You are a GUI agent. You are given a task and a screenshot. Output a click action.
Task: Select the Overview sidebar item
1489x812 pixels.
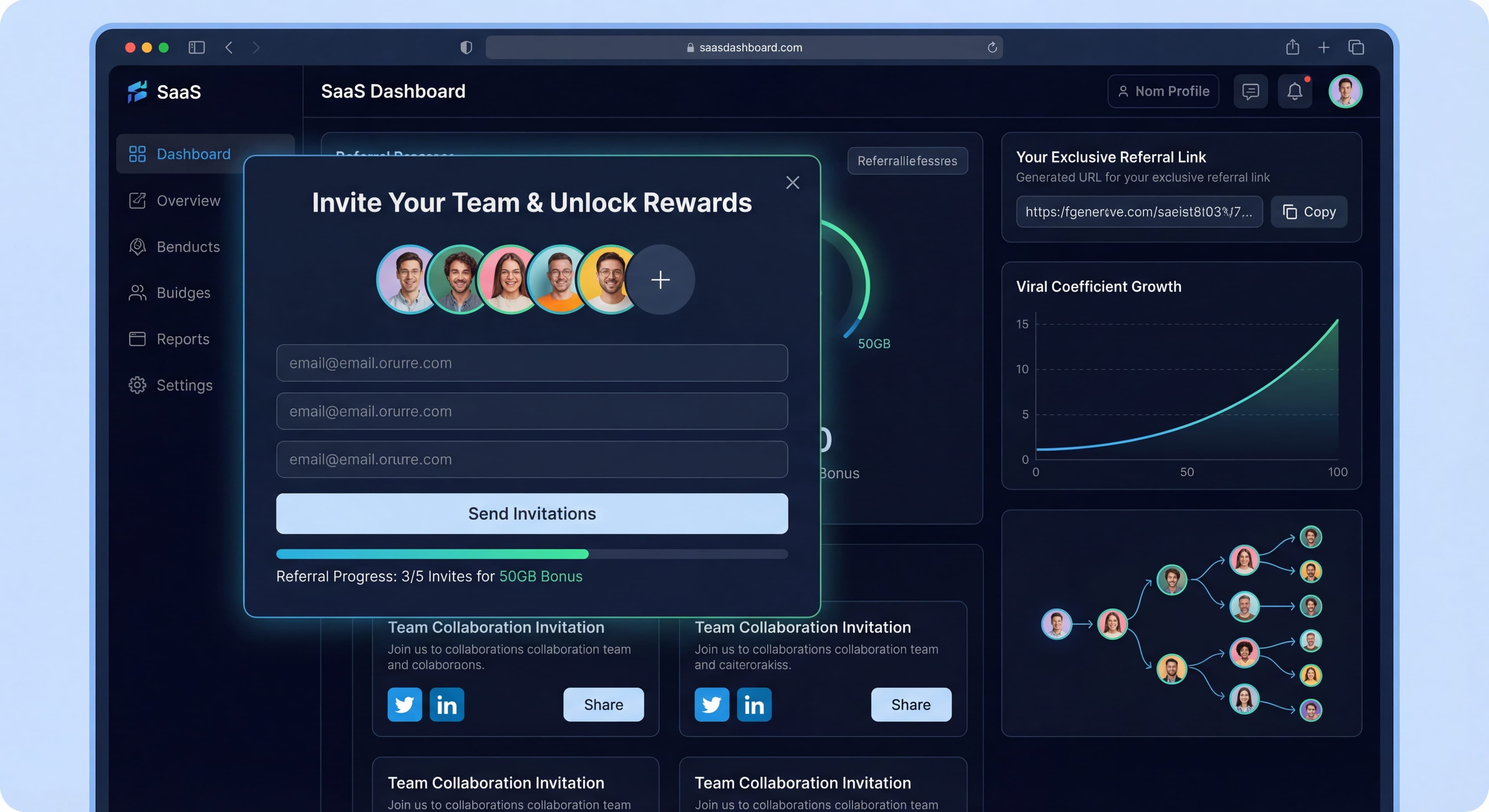click(x=187, y=200)
